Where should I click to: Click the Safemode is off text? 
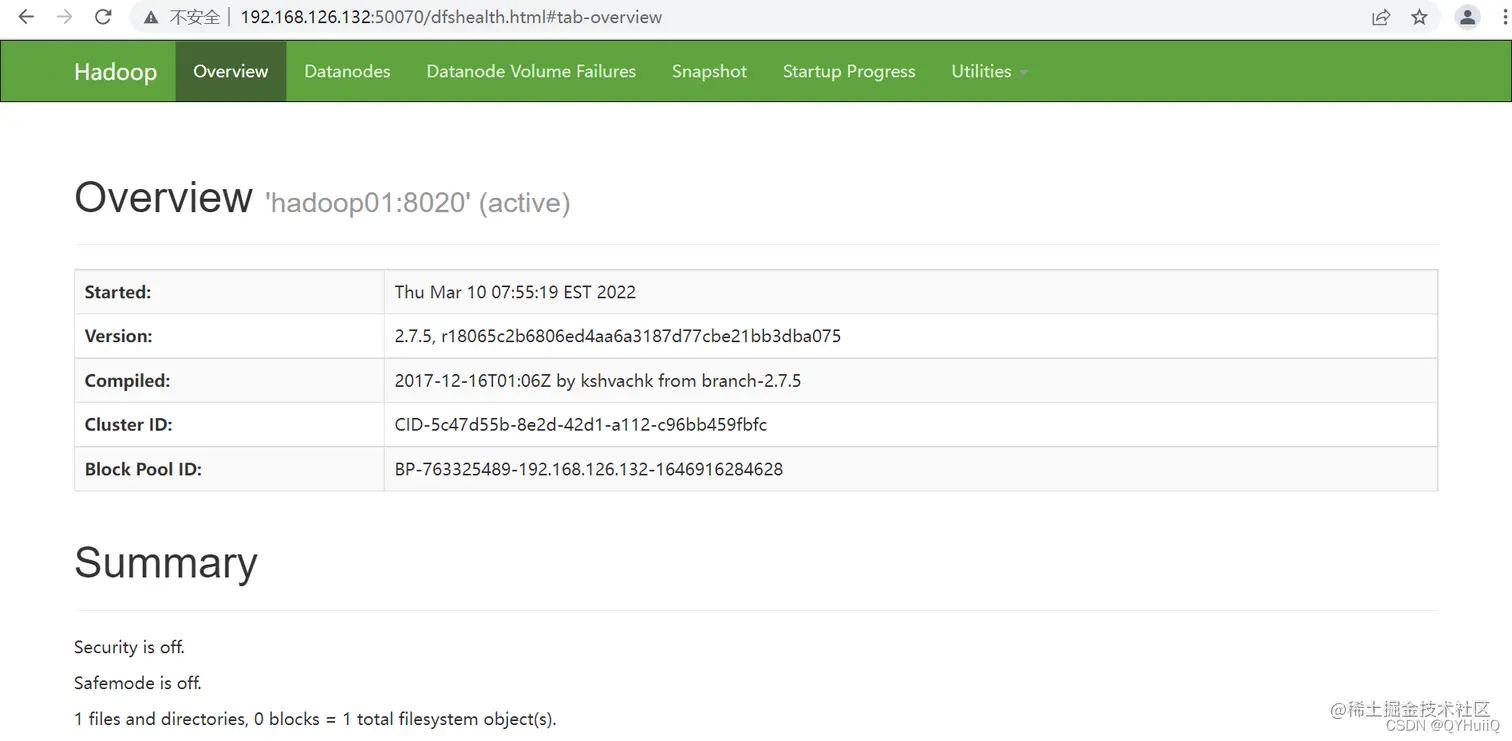138,683
